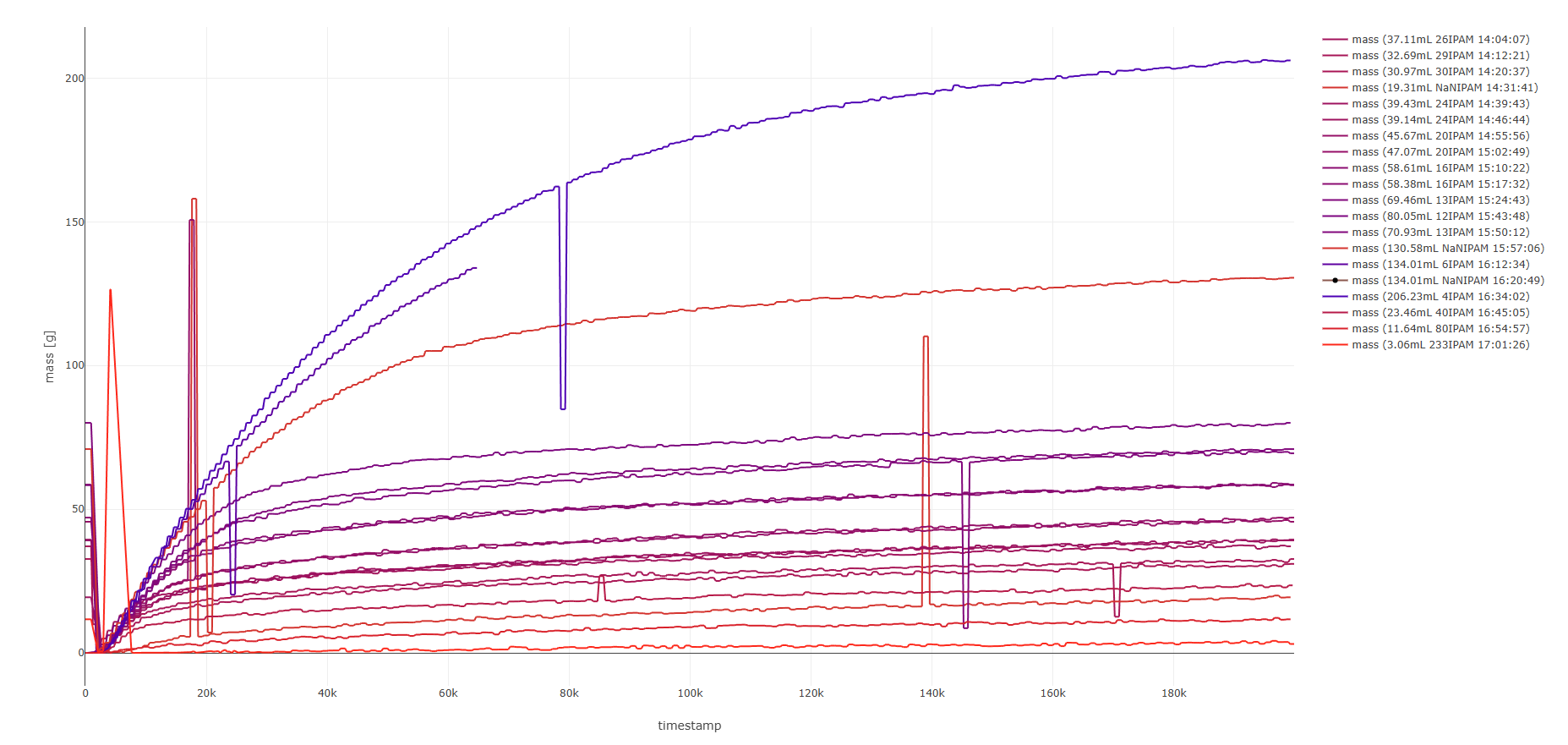The width and height of the screenshot is (1568, 745).
Task: Click the 180k tick label on the x-axis
Action: [x=1173, y=693]
